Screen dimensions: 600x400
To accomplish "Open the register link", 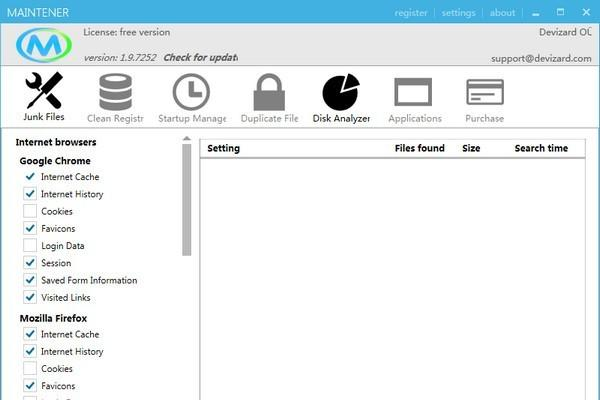I will point(411,13).
